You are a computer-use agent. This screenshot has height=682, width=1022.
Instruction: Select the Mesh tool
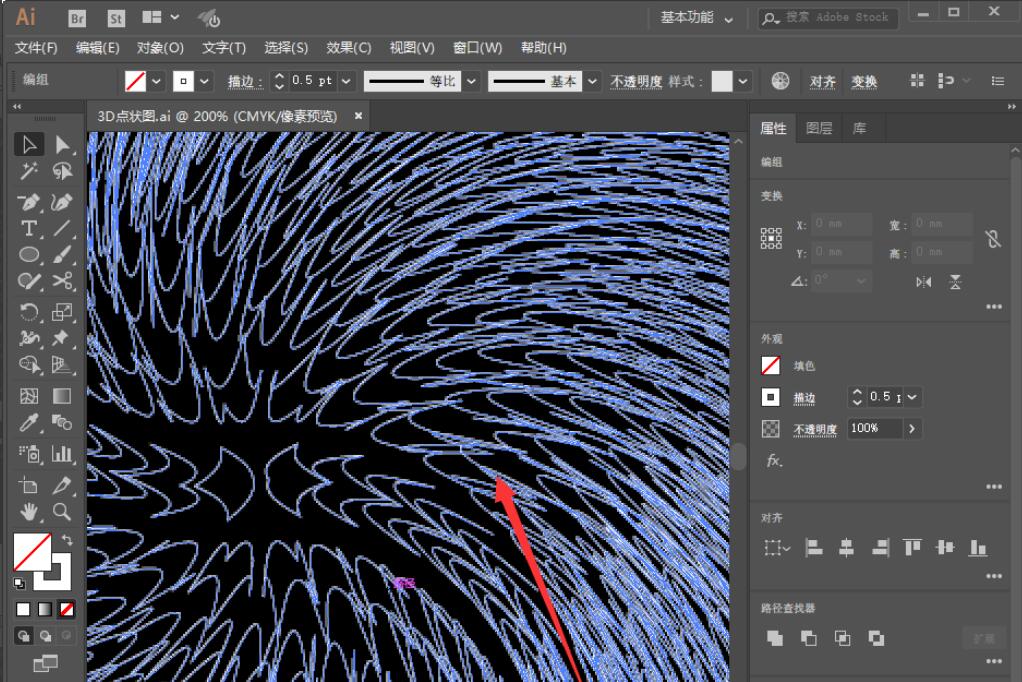(x=29, y=396)
